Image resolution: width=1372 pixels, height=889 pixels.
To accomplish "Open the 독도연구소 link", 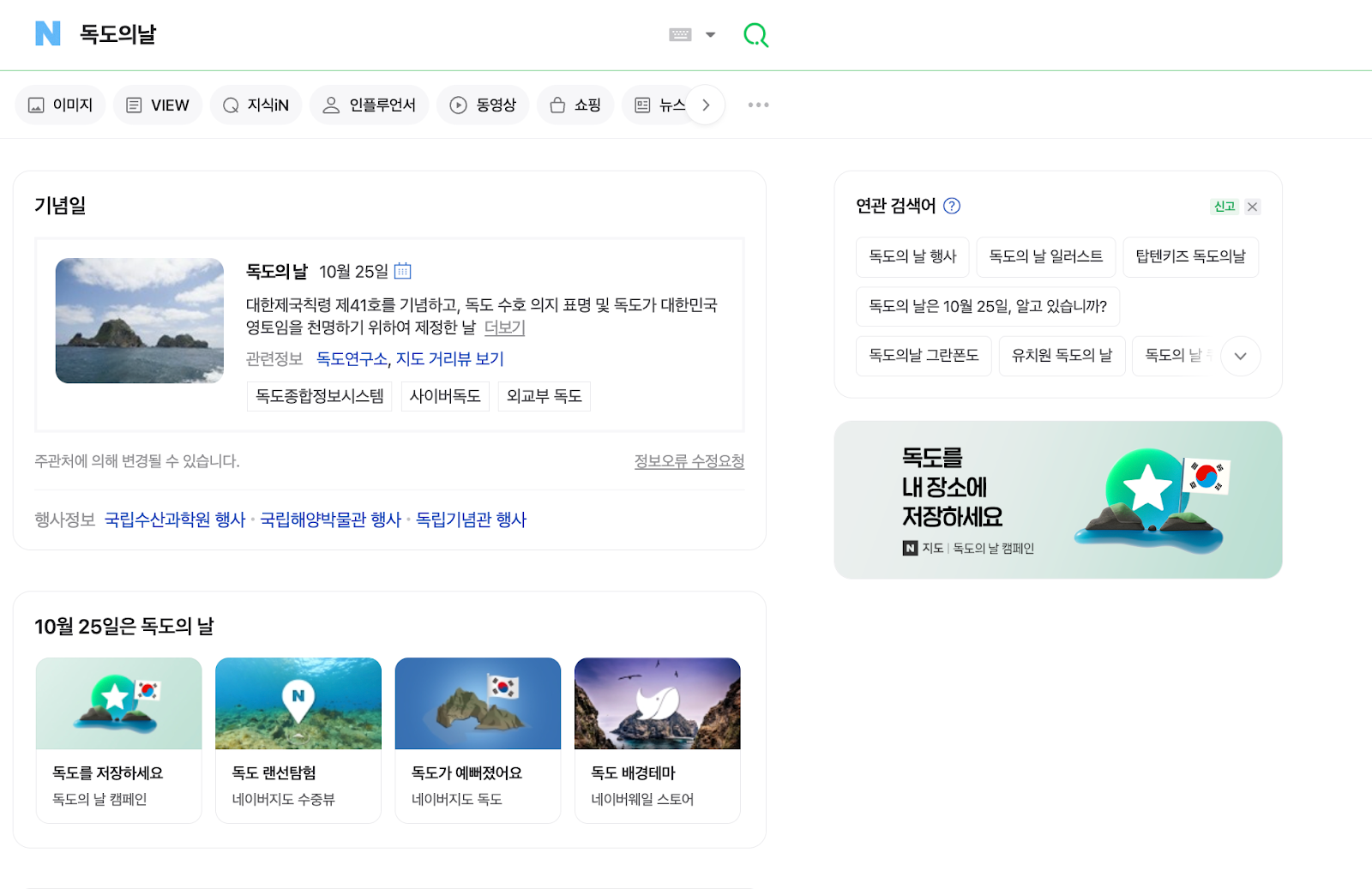I will tap(352, 359).
